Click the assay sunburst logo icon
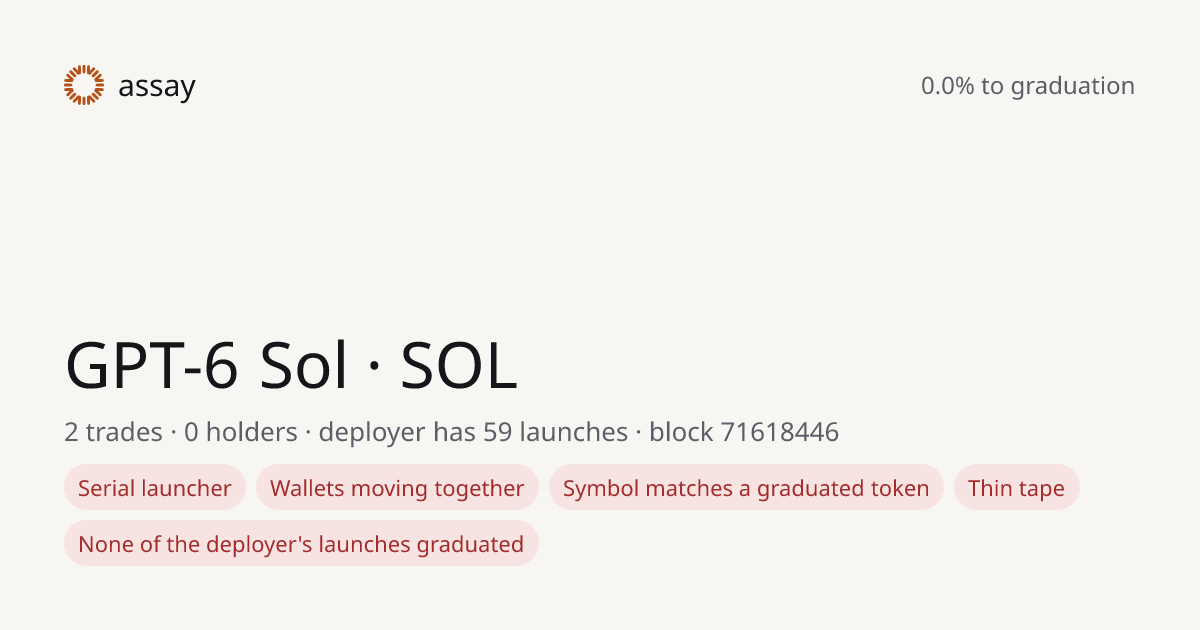 (x=84, y=85)
